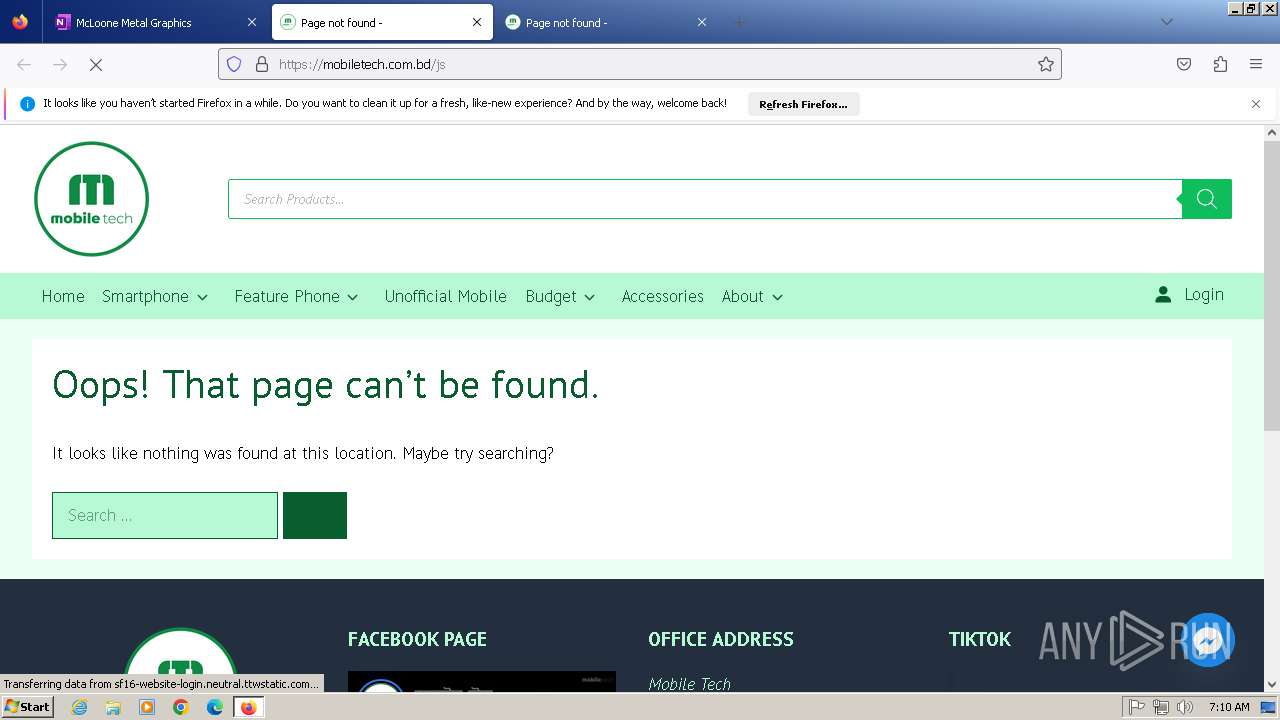Click the TIKTOK footer heading

[x=980, y=639]
